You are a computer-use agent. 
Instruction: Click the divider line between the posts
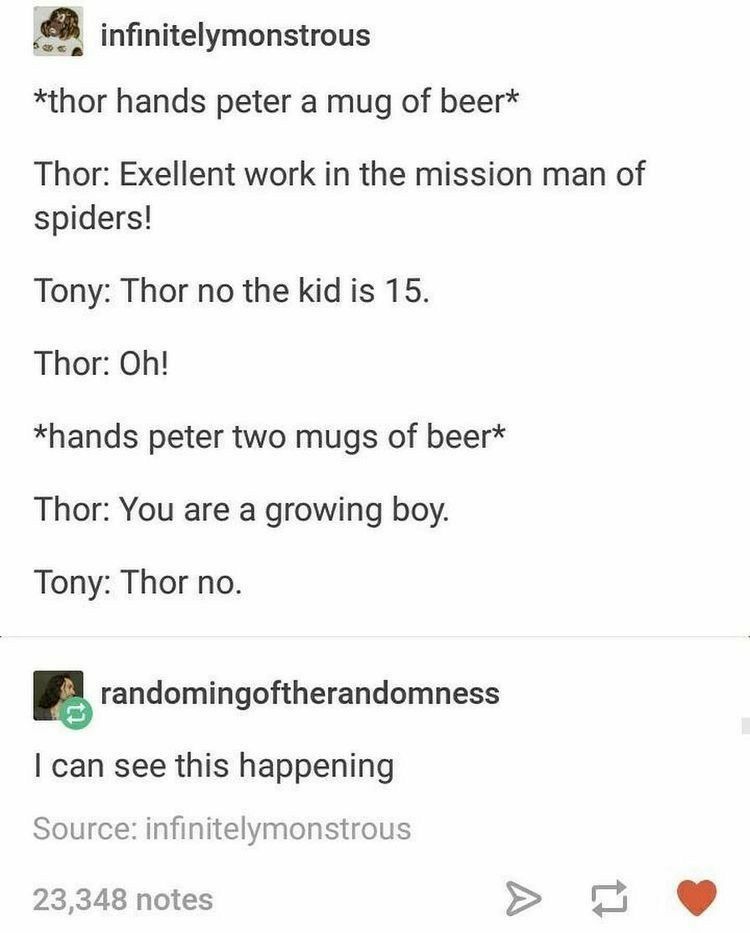click(375, 637)
